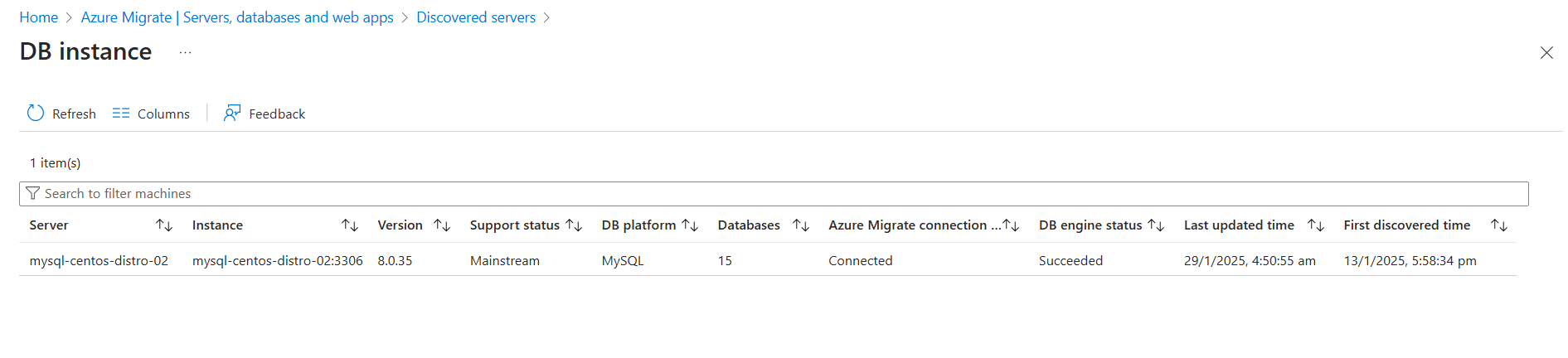The image size is (1568, 358).
Task: Sort by DB engine status arrows
Action: click(x=1156, y=225)
